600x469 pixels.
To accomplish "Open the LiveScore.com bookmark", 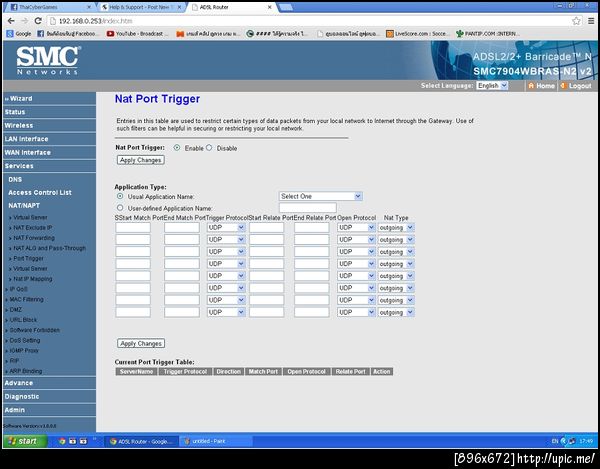I will coord(417,34).
